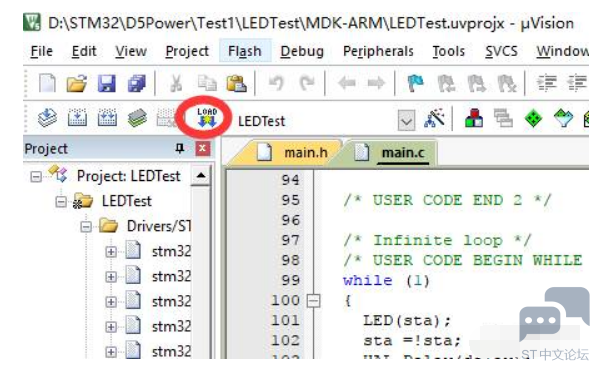Open the File menu

pyautogui.click(x=42, y=51)
